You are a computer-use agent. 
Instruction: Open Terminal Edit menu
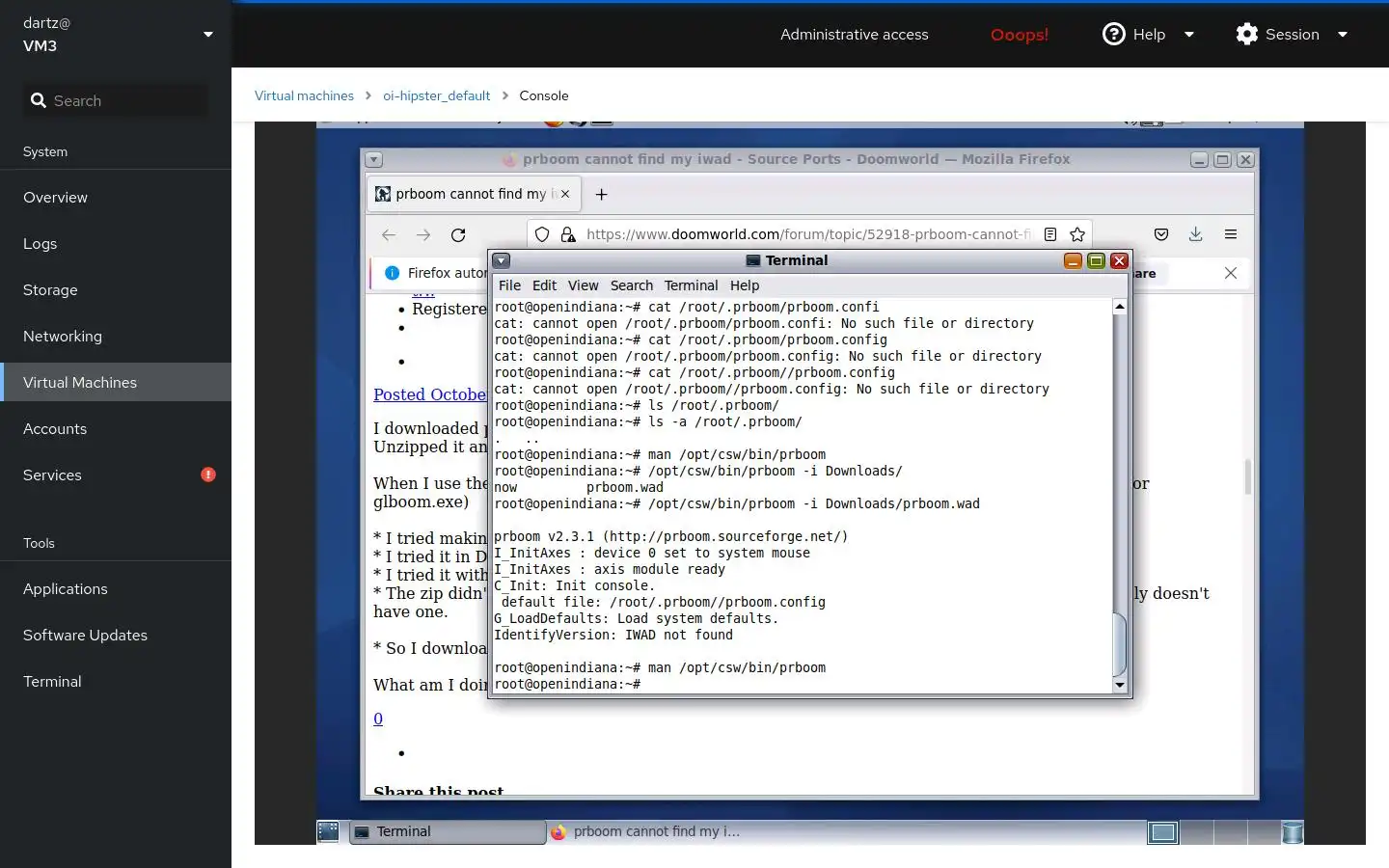click(x=544, y=285)
